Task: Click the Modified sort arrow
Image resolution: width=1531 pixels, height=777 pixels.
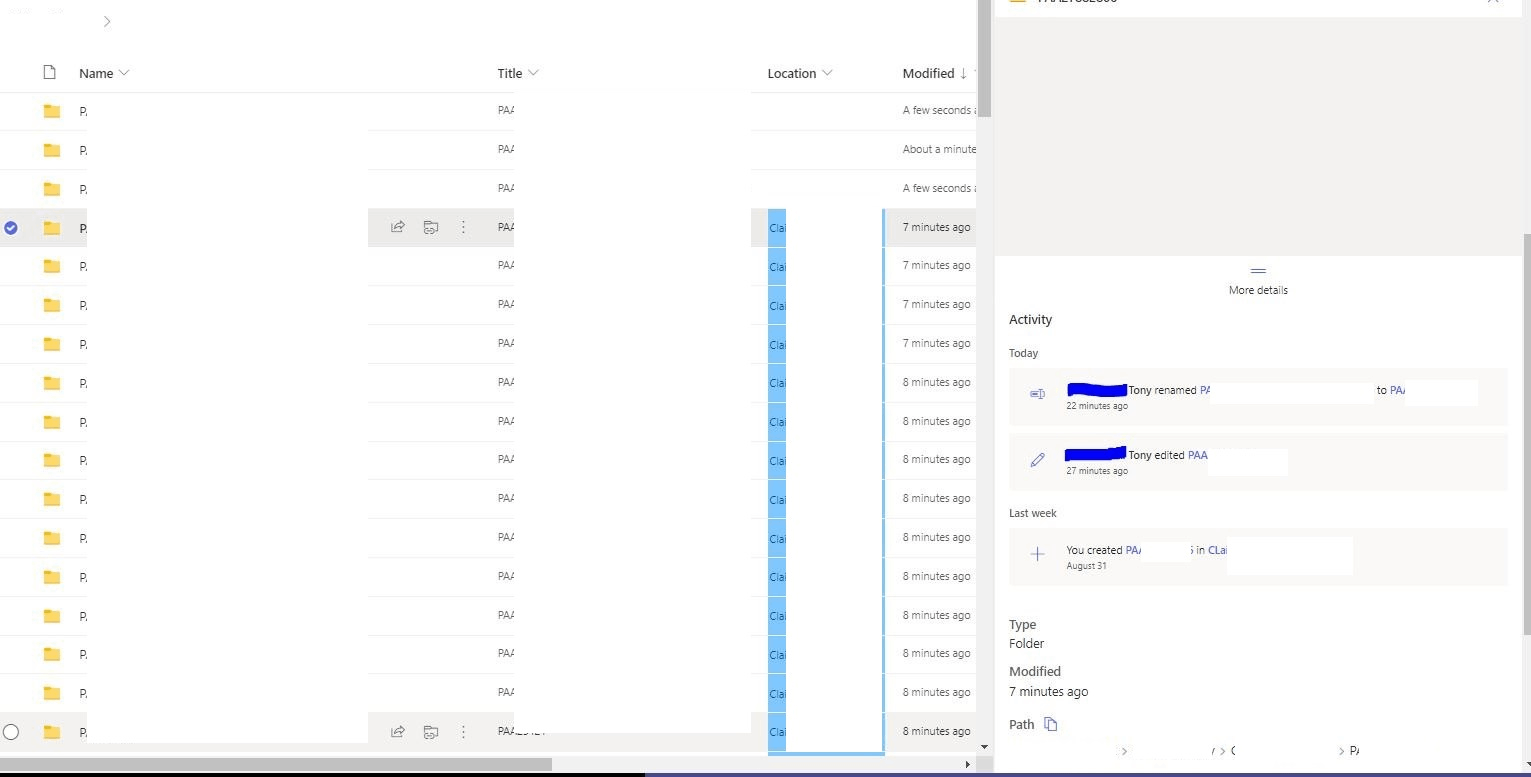Action: coord(963,73)
